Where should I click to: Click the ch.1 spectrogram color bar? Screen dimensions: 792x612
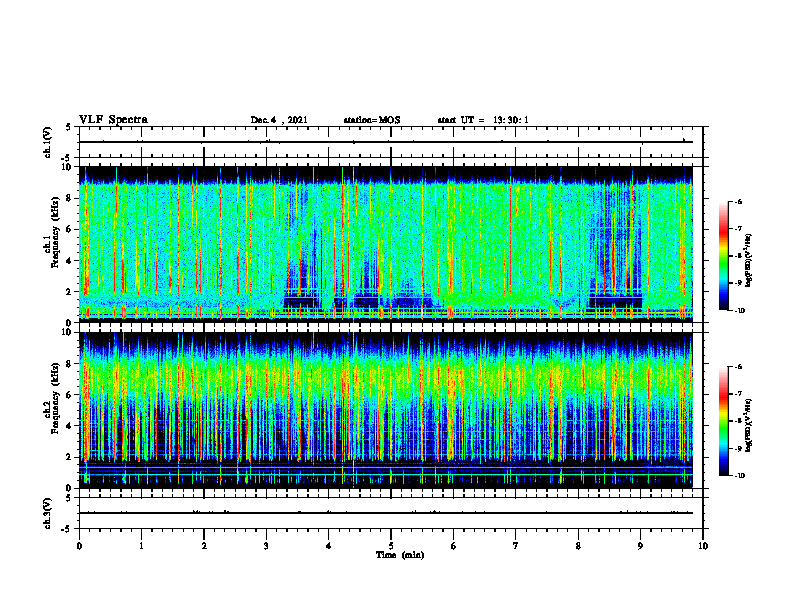click(x=723, y=255)
